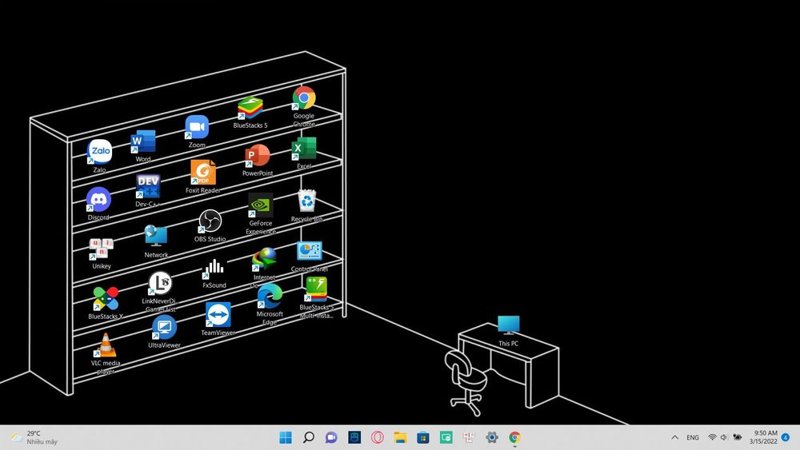Screen dimensions: 800x450
Task: Open the weather widget showing 29°C
Action: 35,437
